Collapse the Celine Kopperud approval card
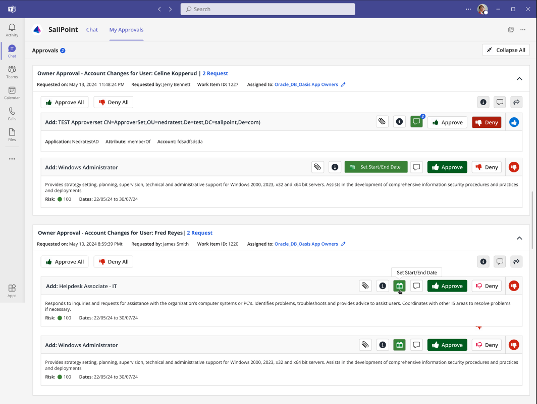 pos(519,79)
